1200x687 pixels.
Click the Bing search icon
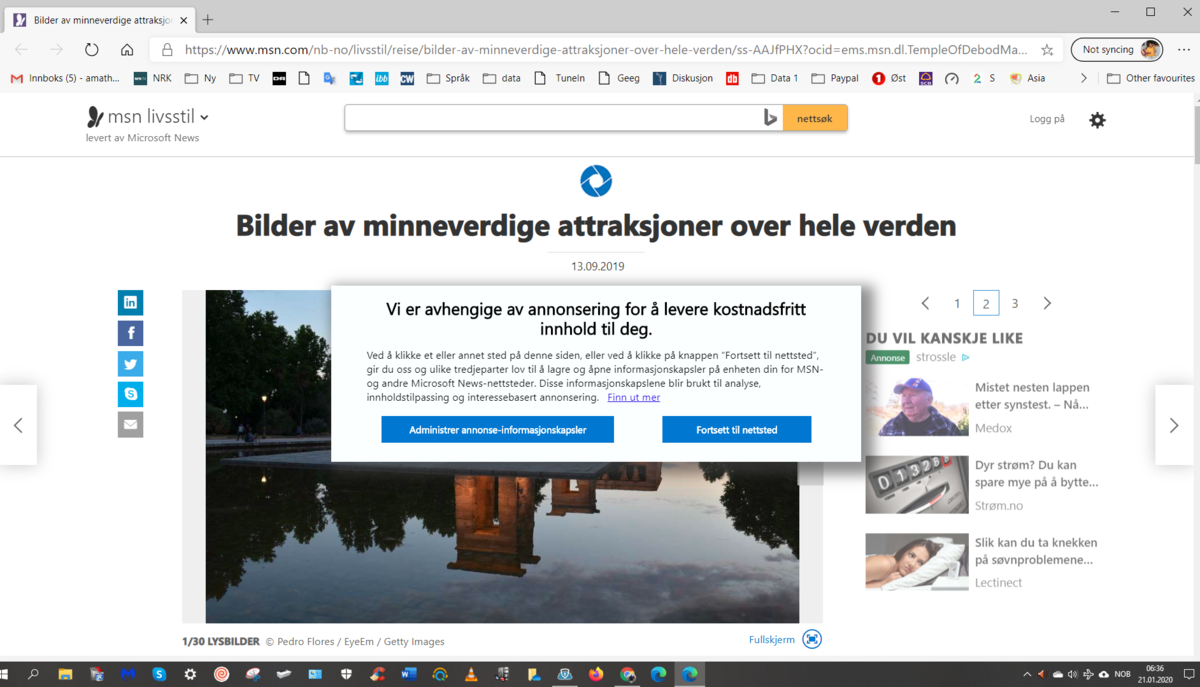tap(770, 118)
